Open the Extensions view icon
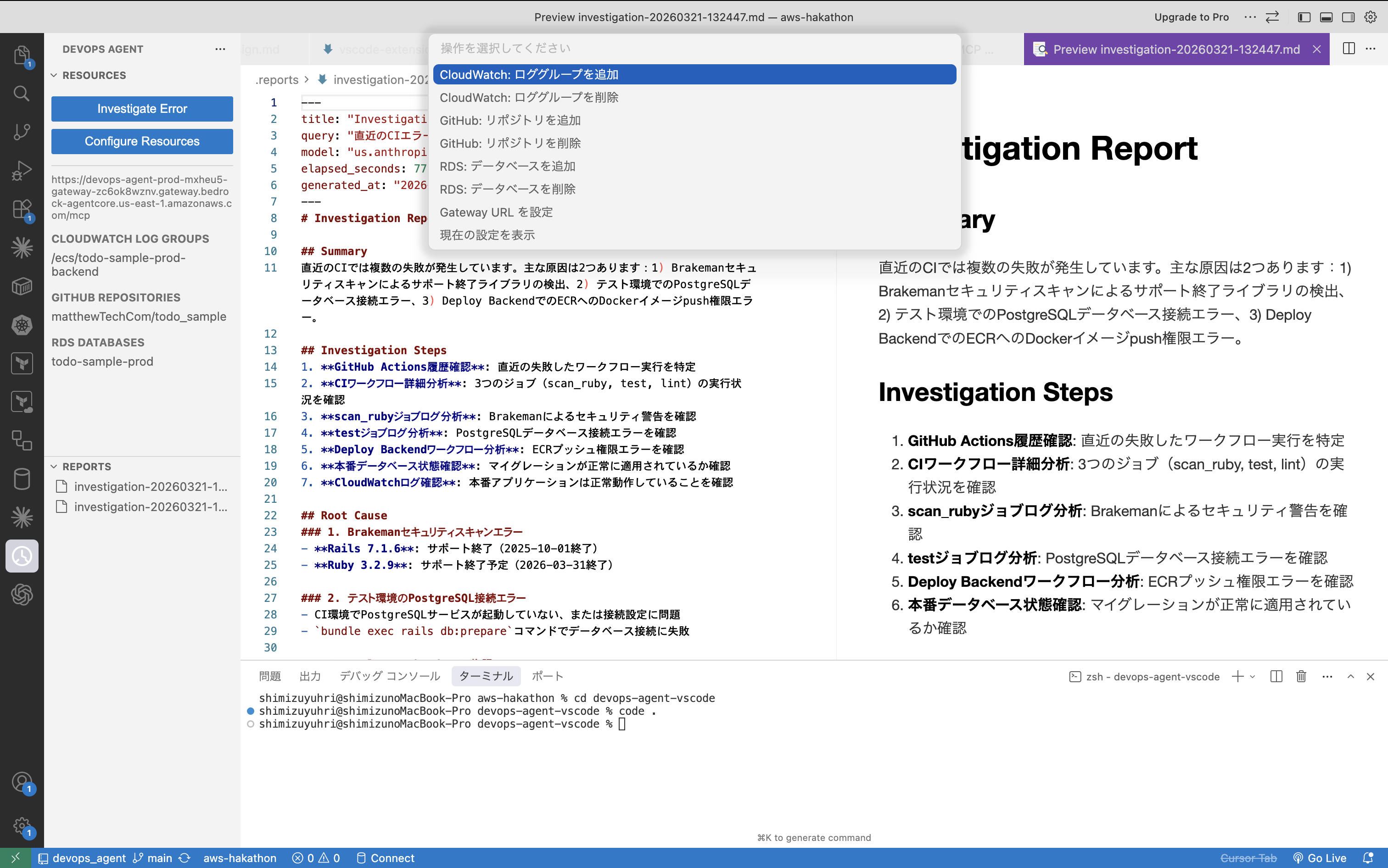 click(21, 208)
